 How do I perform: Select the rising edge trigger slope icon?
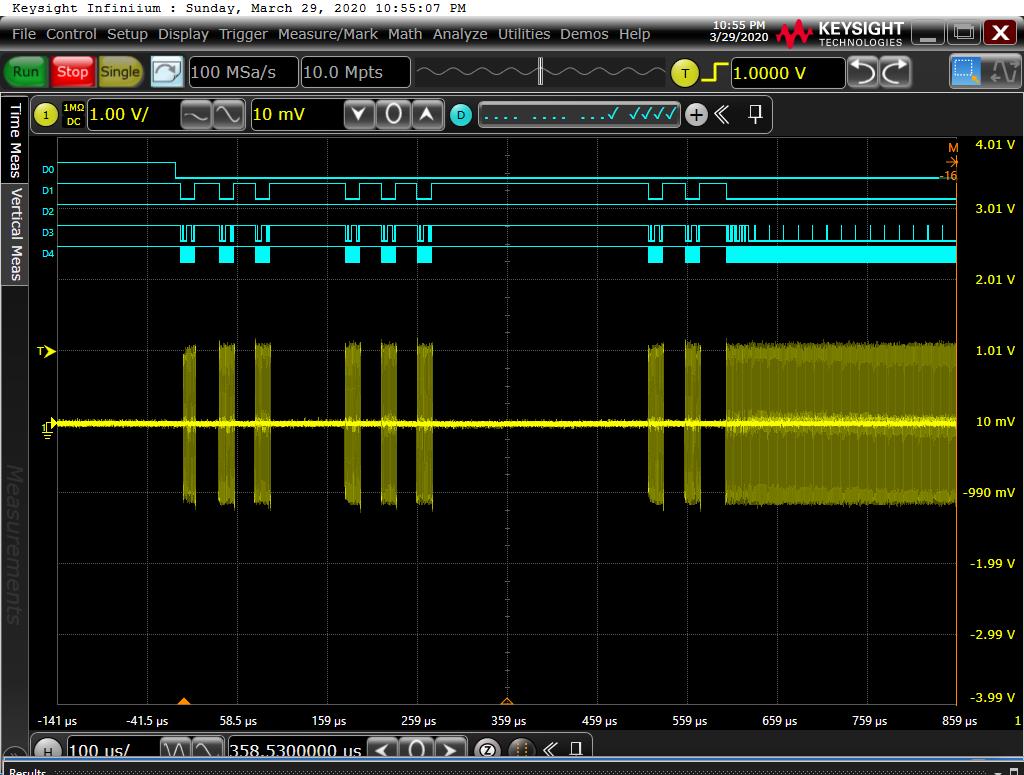715,73
